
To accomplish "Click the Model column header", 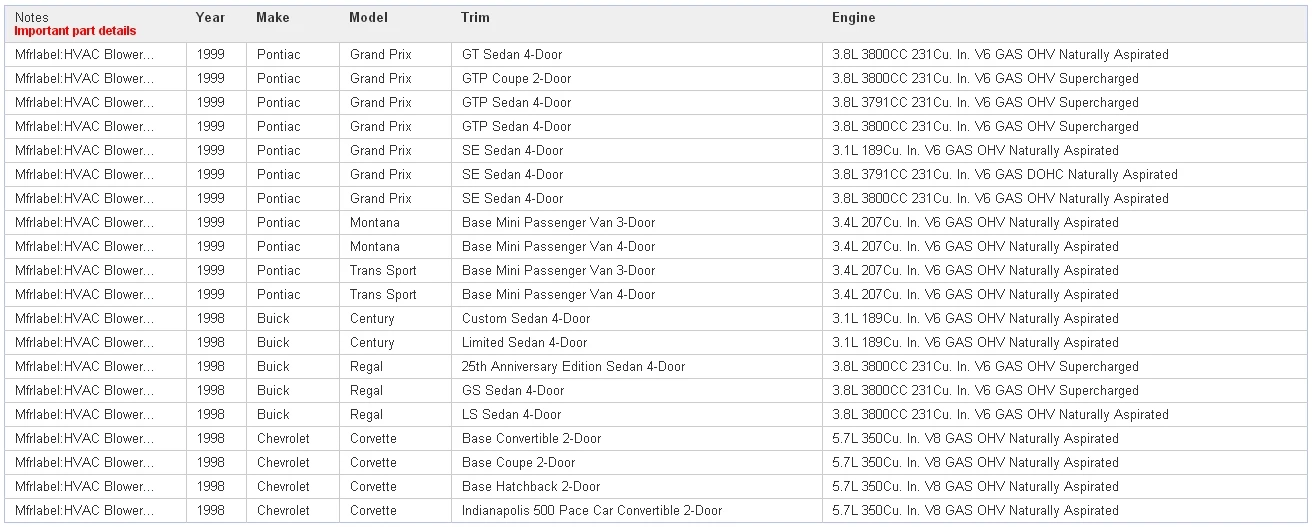I will tap(368, 18).
